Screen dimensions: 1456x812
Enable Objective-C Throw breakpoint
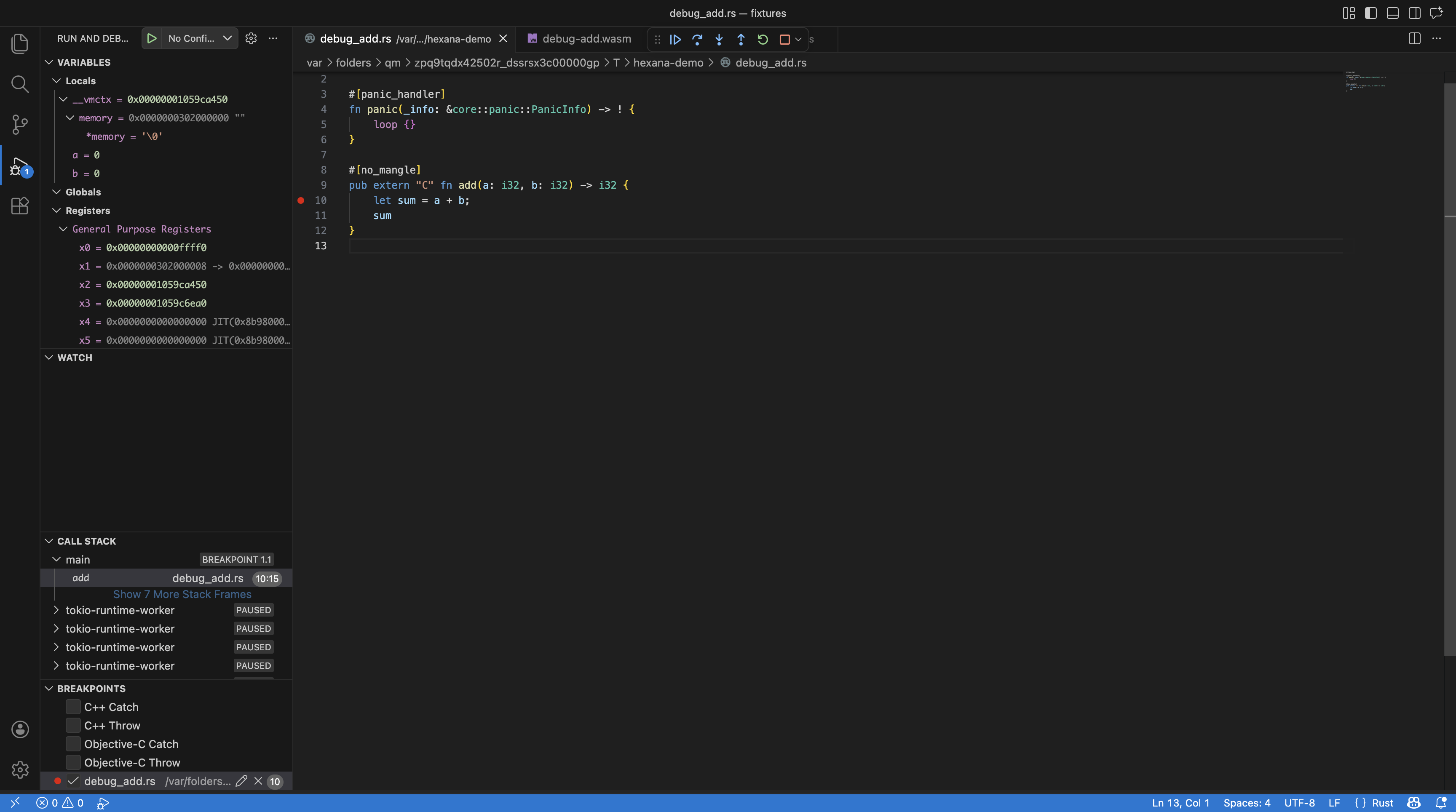pyautogui.click(x=73, y=762)
